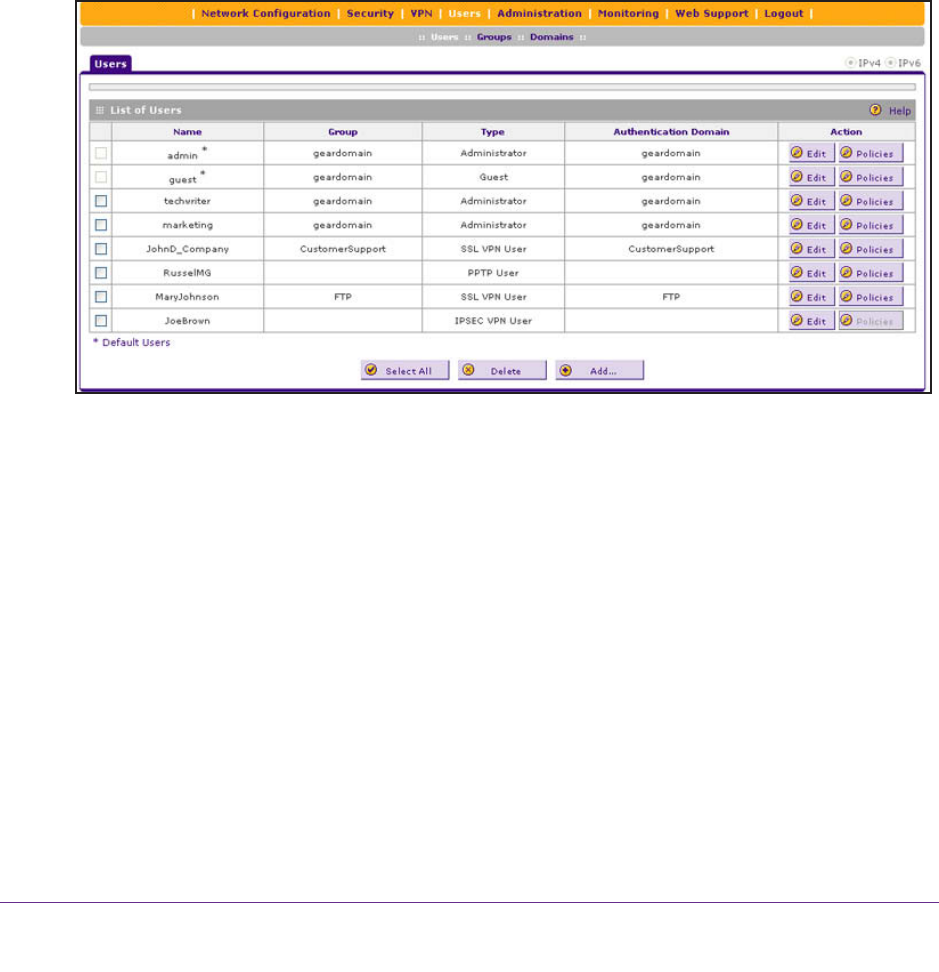
Task: Select the IPv6 radio button
Action: [x=891, y=63]
